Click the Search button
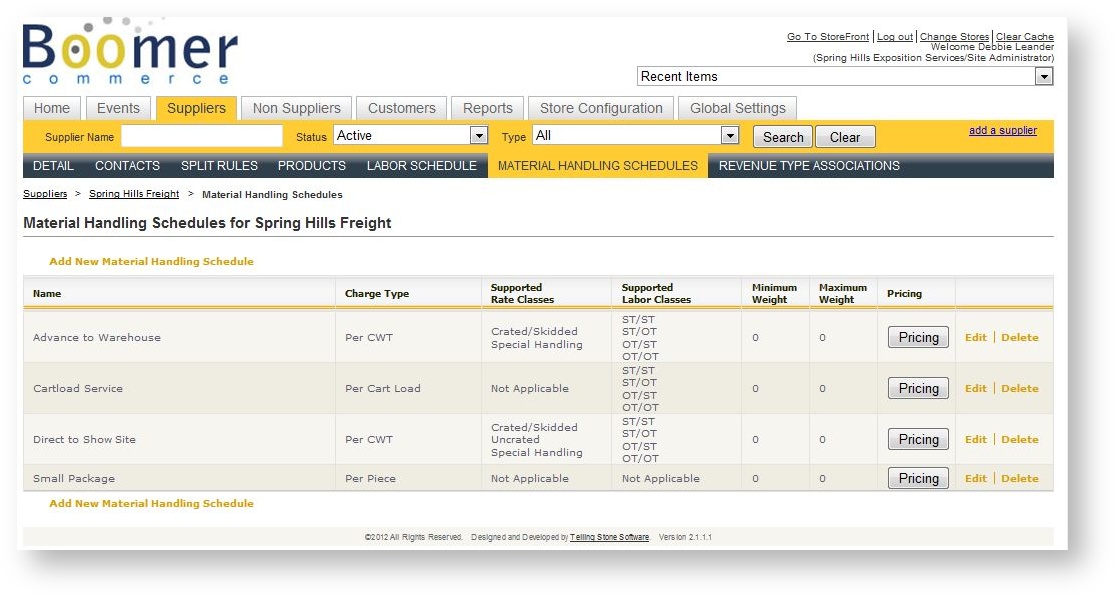 coord(782,136)
